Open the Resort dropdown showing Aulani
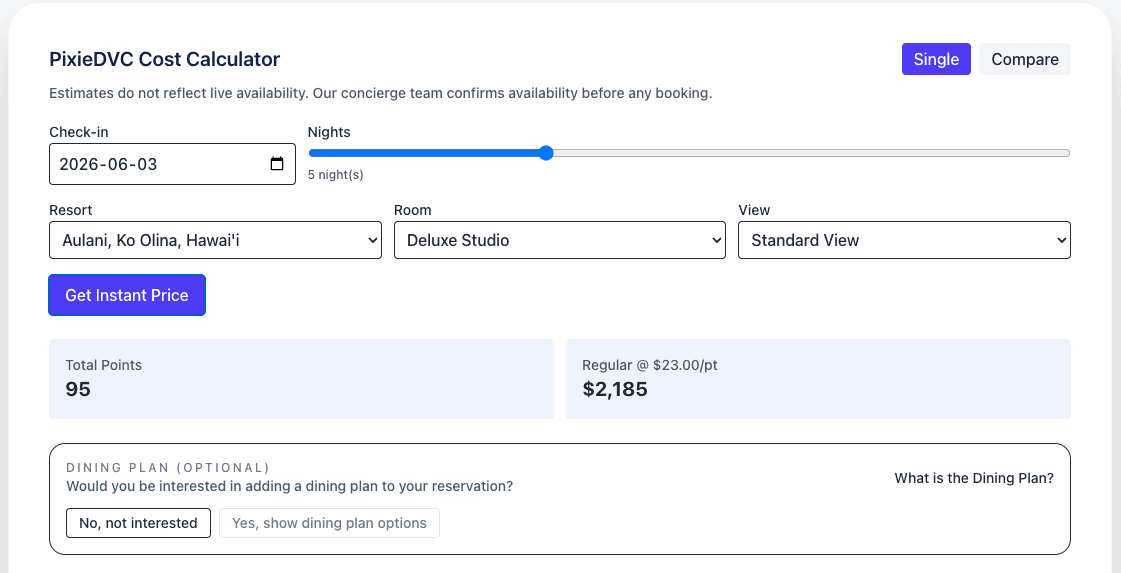The width and height of the screenshot is (1121, 573). [215, 240]
